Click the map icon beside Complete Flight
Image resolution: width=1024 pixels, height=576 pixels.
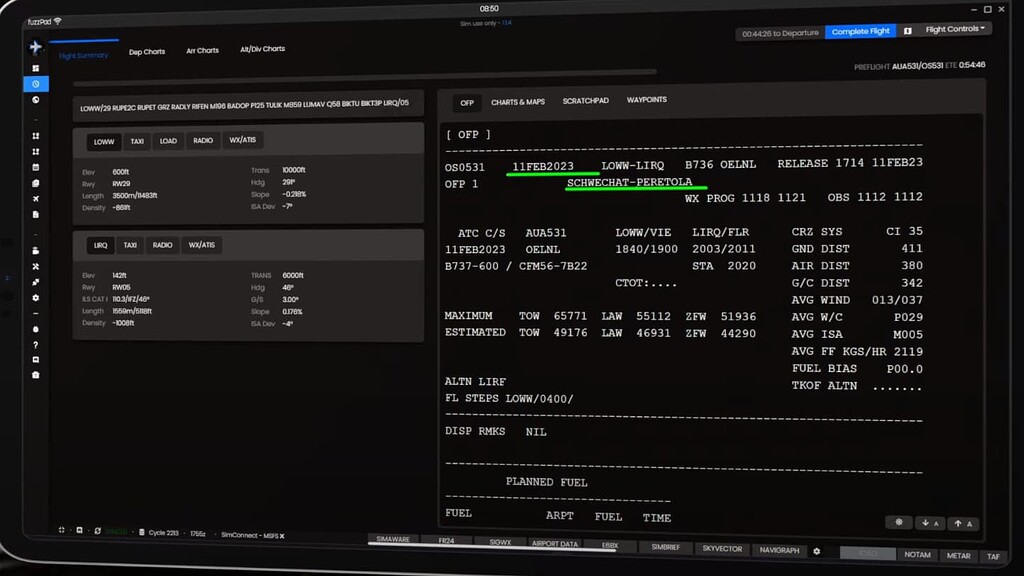pos(907,31)
